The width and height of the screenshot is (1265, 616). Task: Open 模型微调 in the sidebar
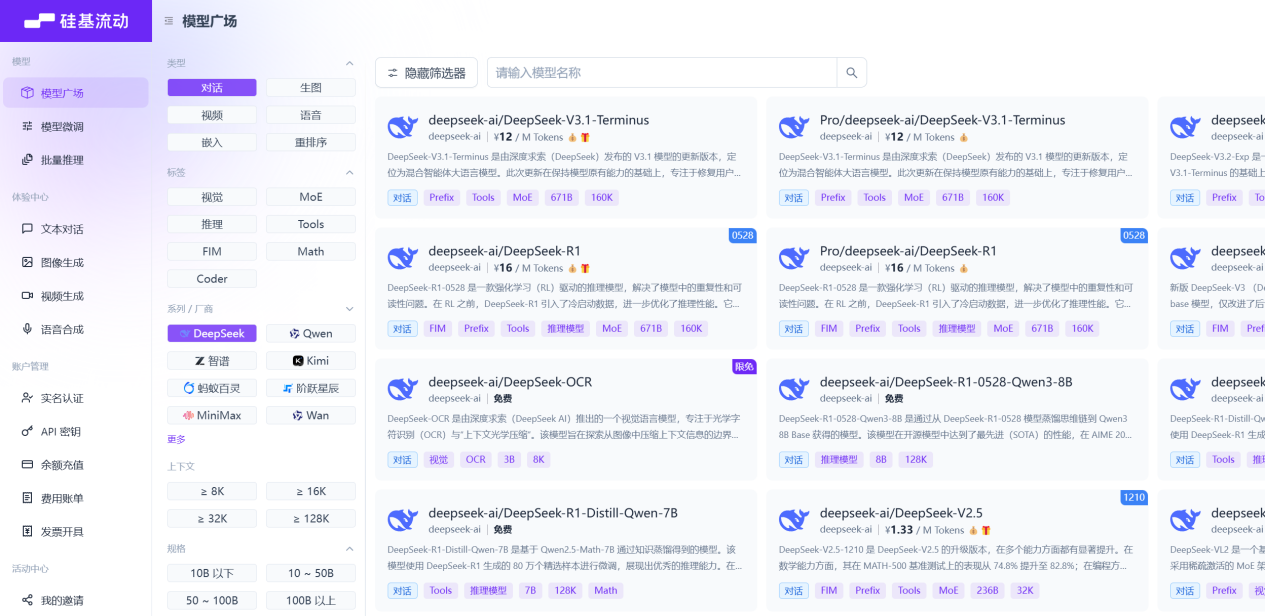pyautogui.click(x=76, y=126)
